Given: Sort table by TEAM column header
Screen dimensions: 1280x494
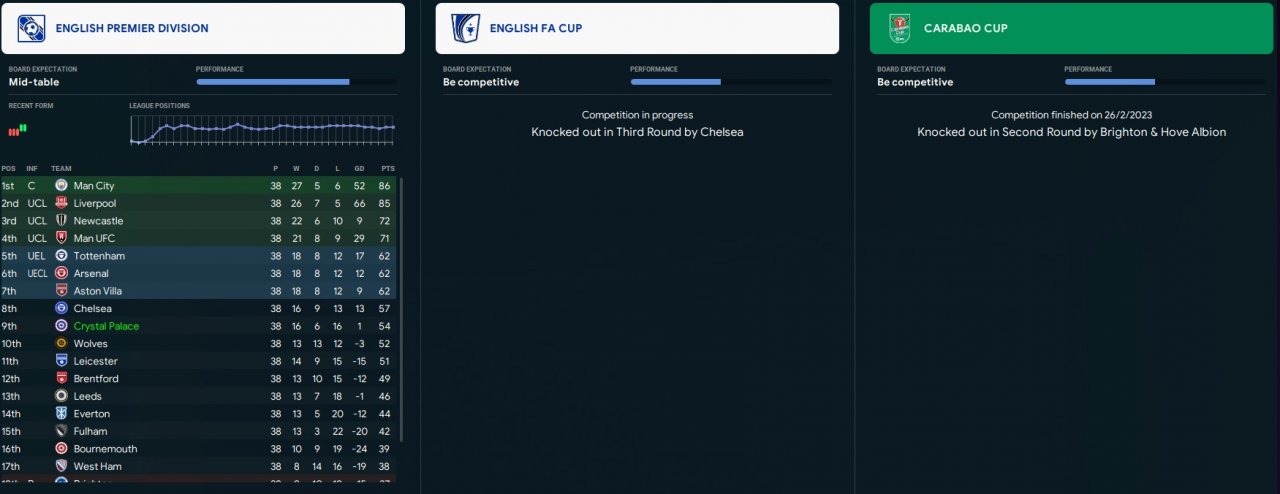Looking at the screenshot, I should [x=61, y=168].
